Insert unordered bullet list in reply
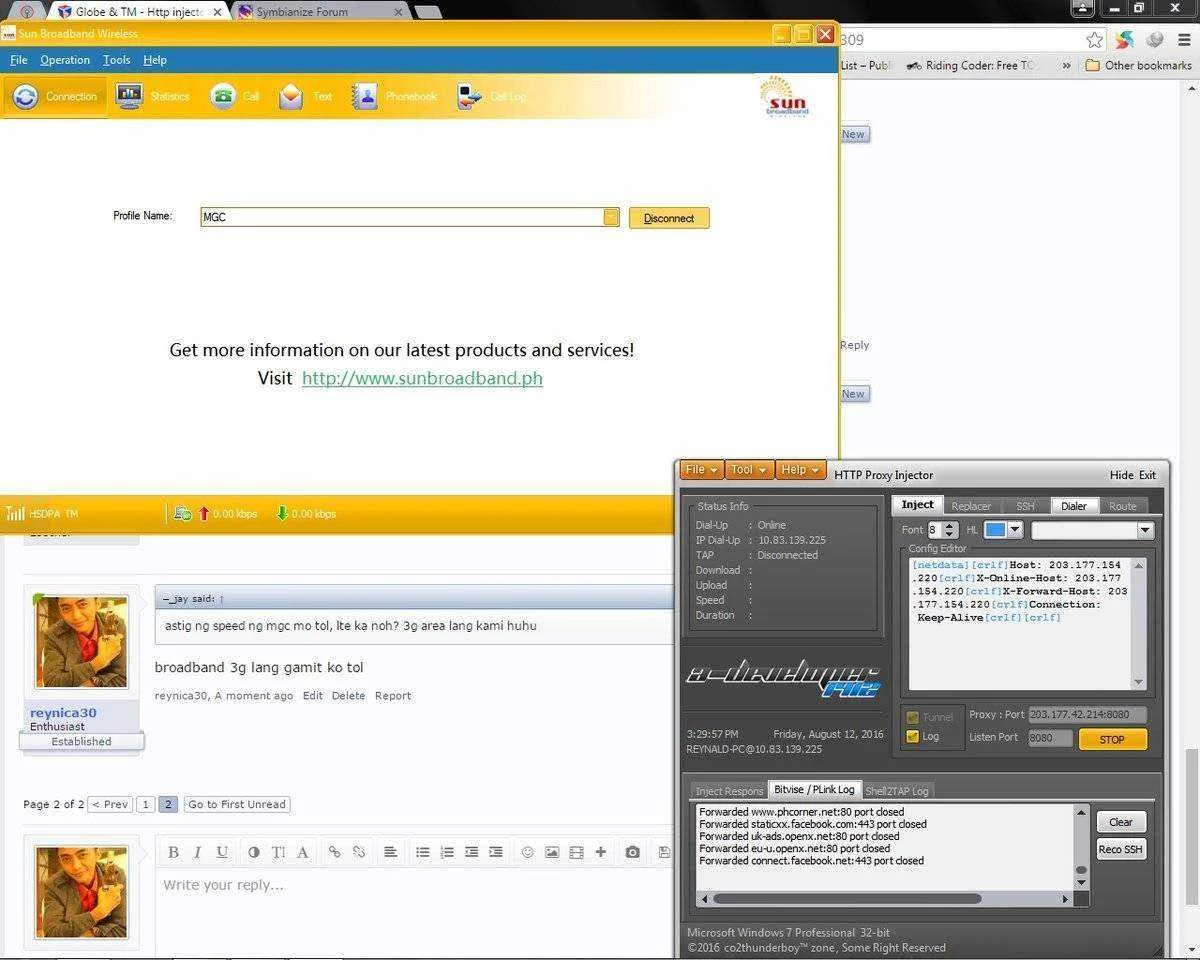The height and width of the screenshot is (960, 1200). (x=423, y=852)
